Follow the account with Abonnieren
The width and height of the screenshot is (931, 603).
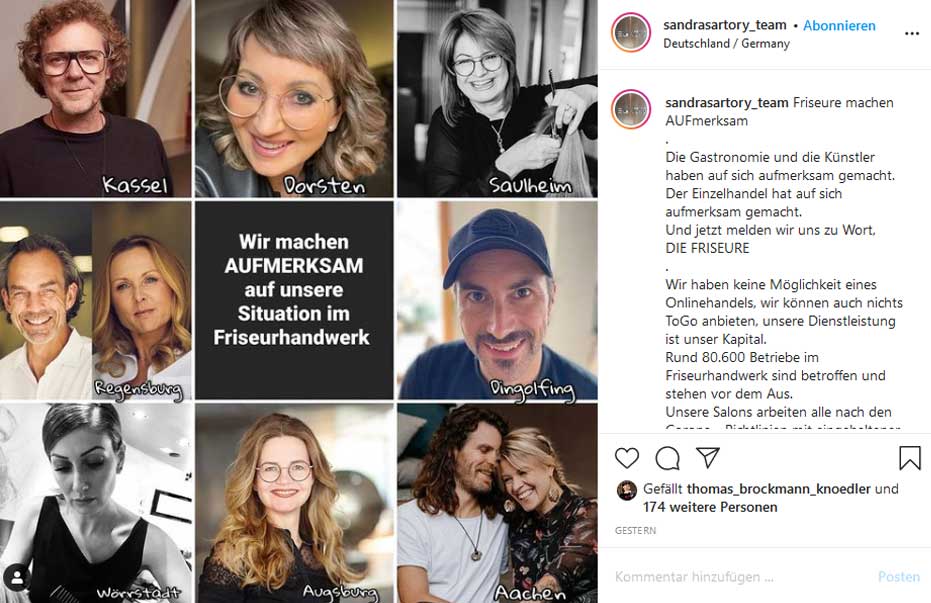click(839, 25)
